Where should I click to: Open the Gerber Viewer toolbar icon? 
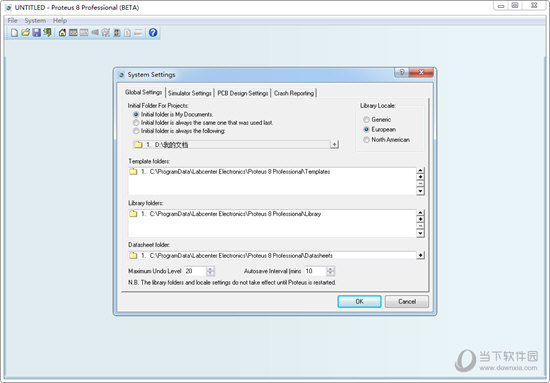[x=106, y=33]
